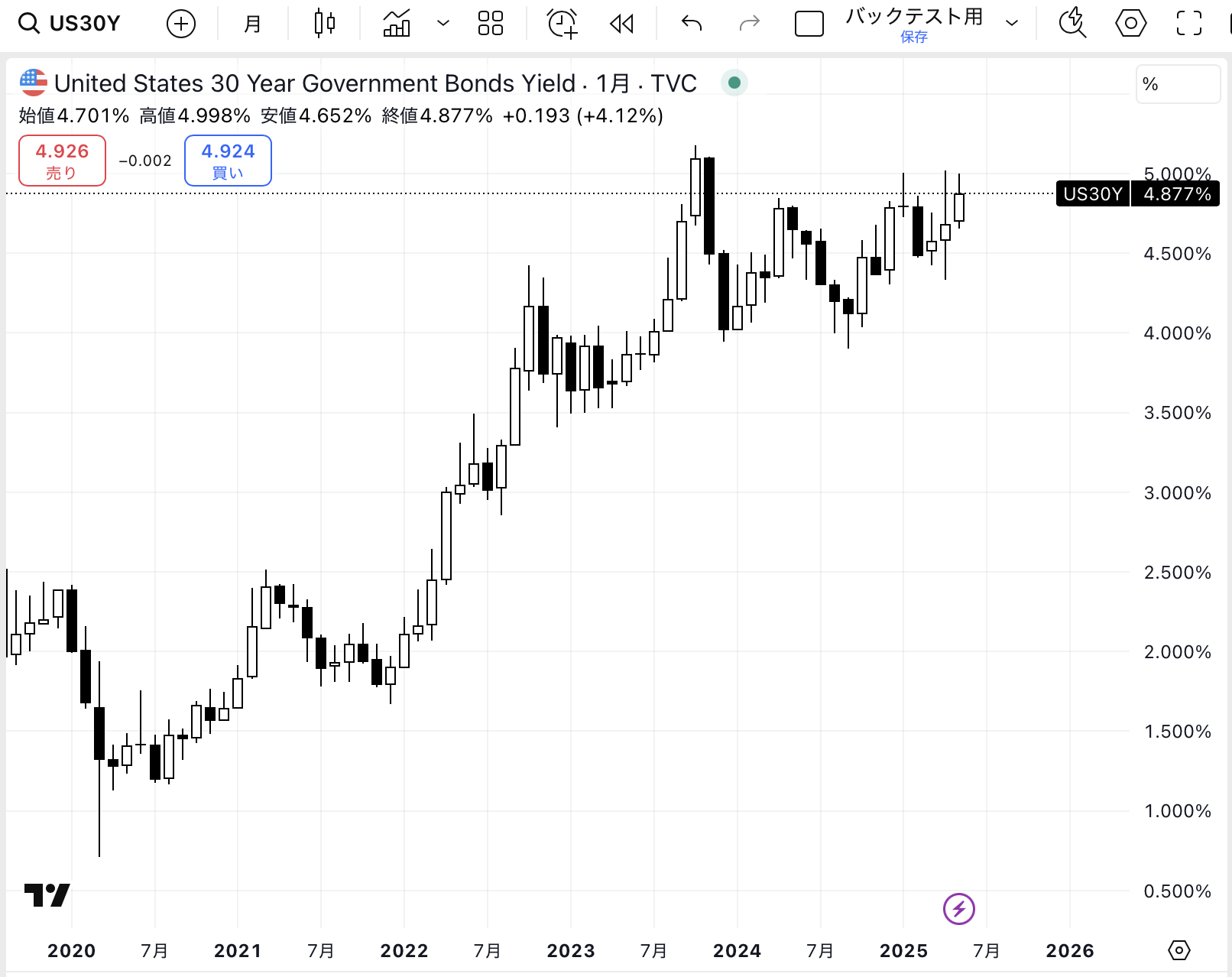Open quick search lightning magnifier icon
Image resolution: width=1232 pixels, height=977 pixels.
pyautogui.click(x=1073, y=24)
